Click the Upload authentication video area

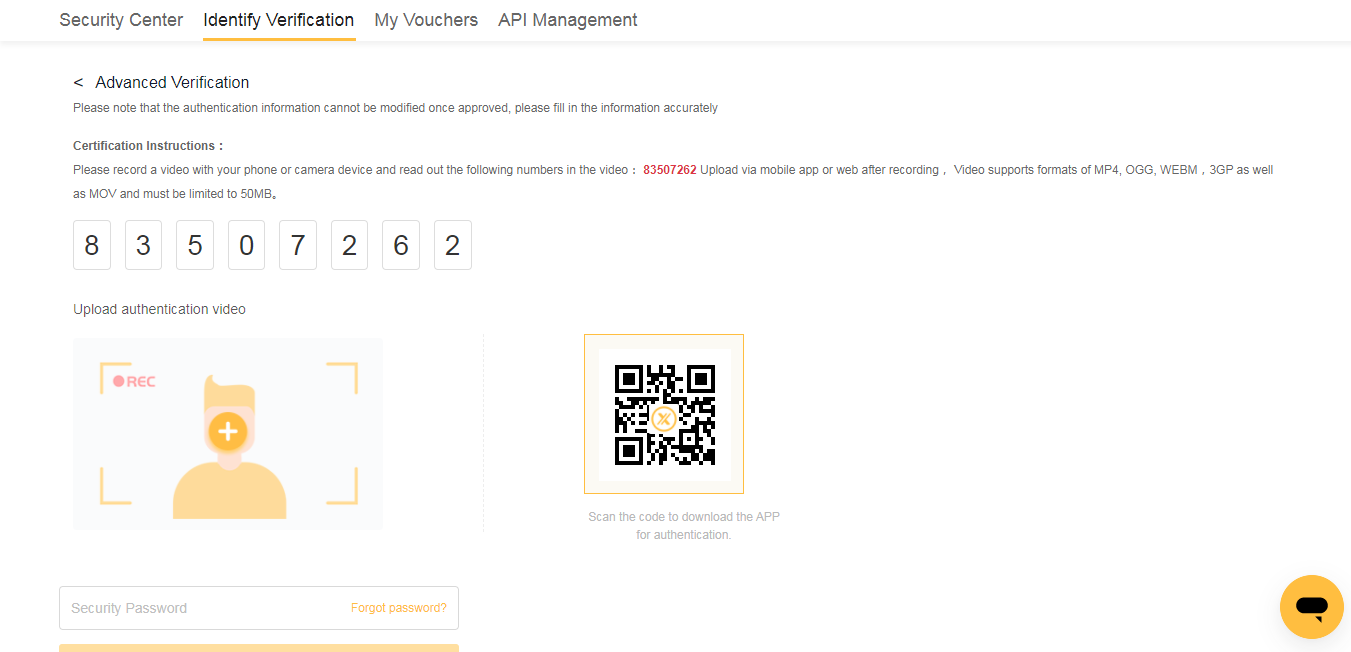[227, 433]
